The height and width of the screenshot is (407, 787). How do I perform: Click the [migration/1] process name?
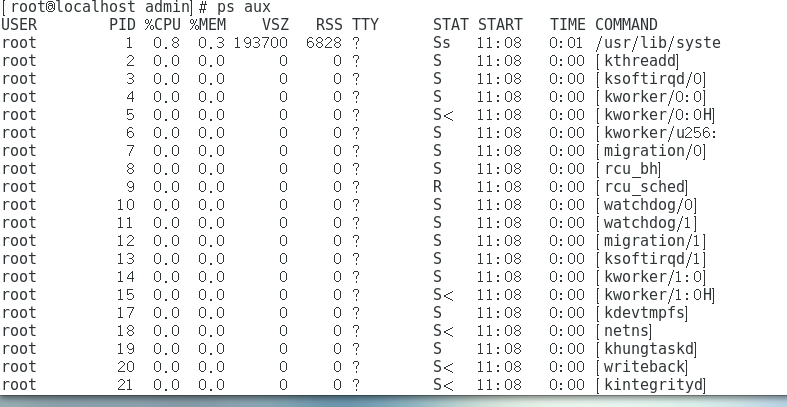(651, 241)
